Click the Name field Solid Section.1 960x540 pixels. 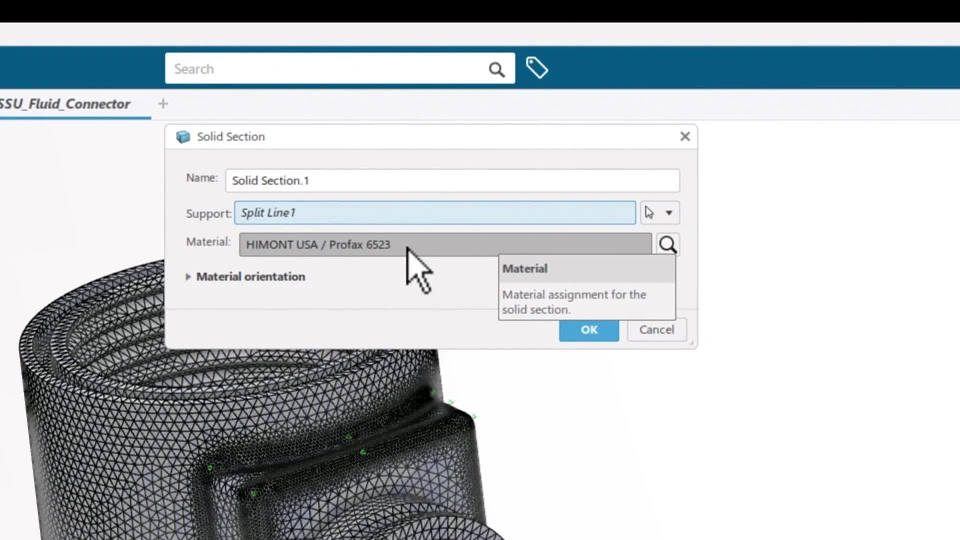(452, 181)
